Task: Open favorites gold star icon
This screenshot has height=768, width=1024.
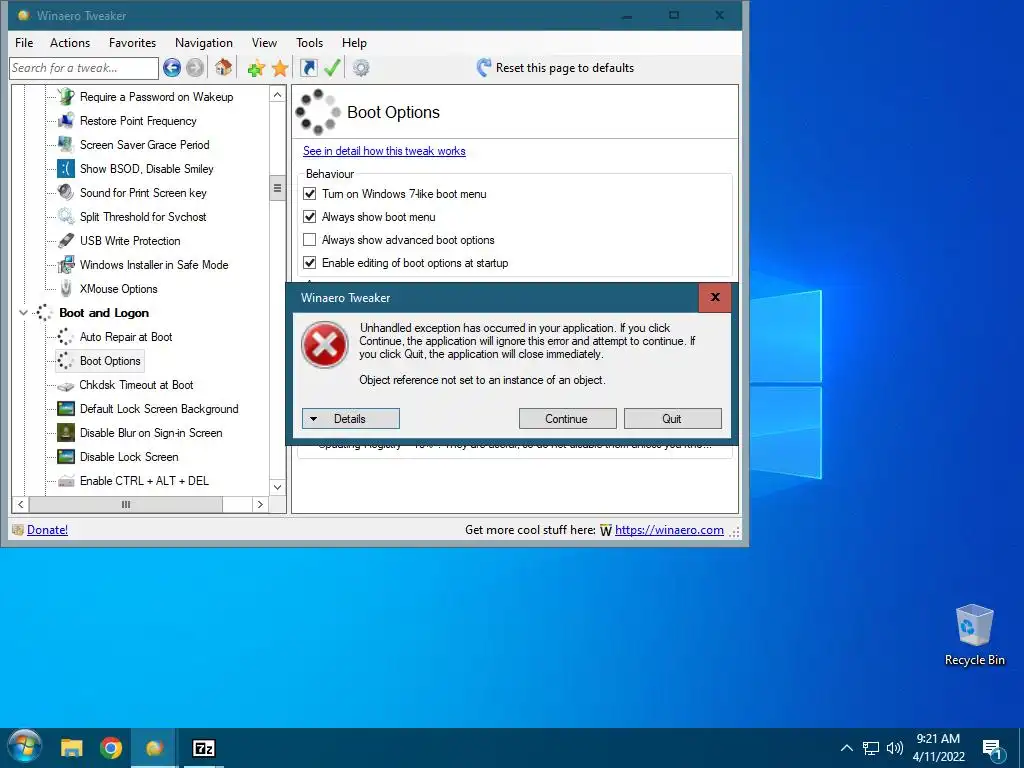Action: click(280, 68)
